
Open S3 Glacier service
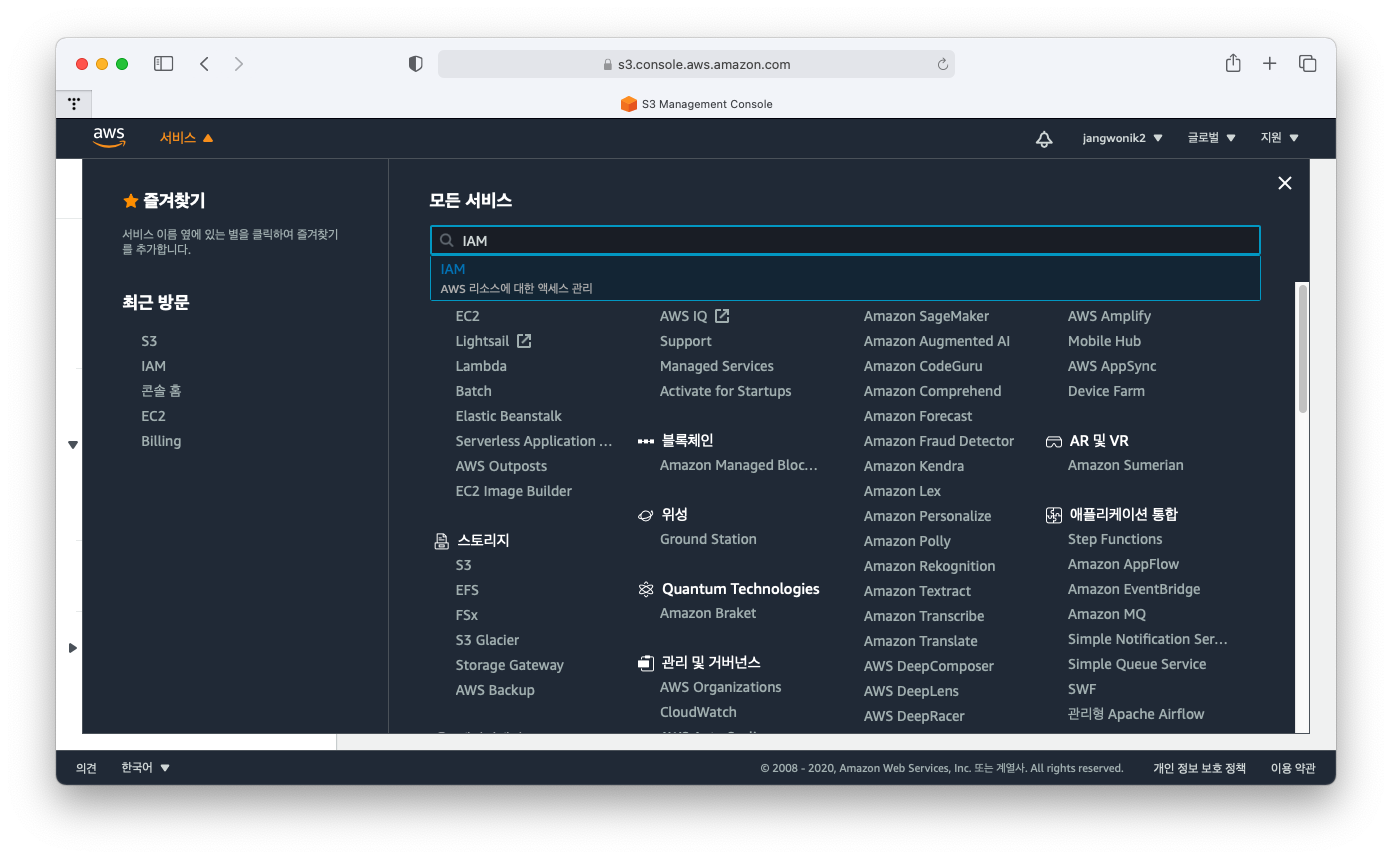pos(487,640)
